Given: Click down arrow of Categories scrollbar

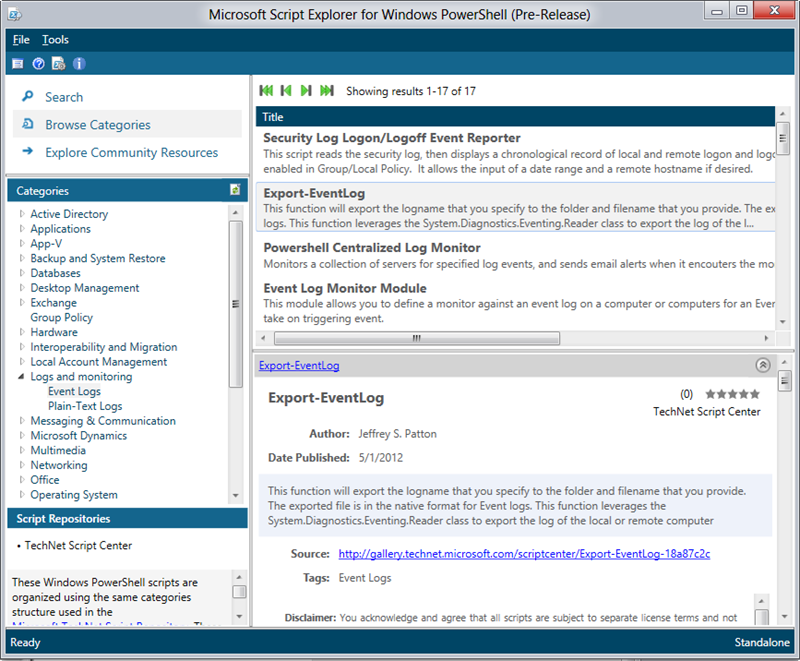Looking at the screenshot, I should pyautogui.click(x=235, y=495).
